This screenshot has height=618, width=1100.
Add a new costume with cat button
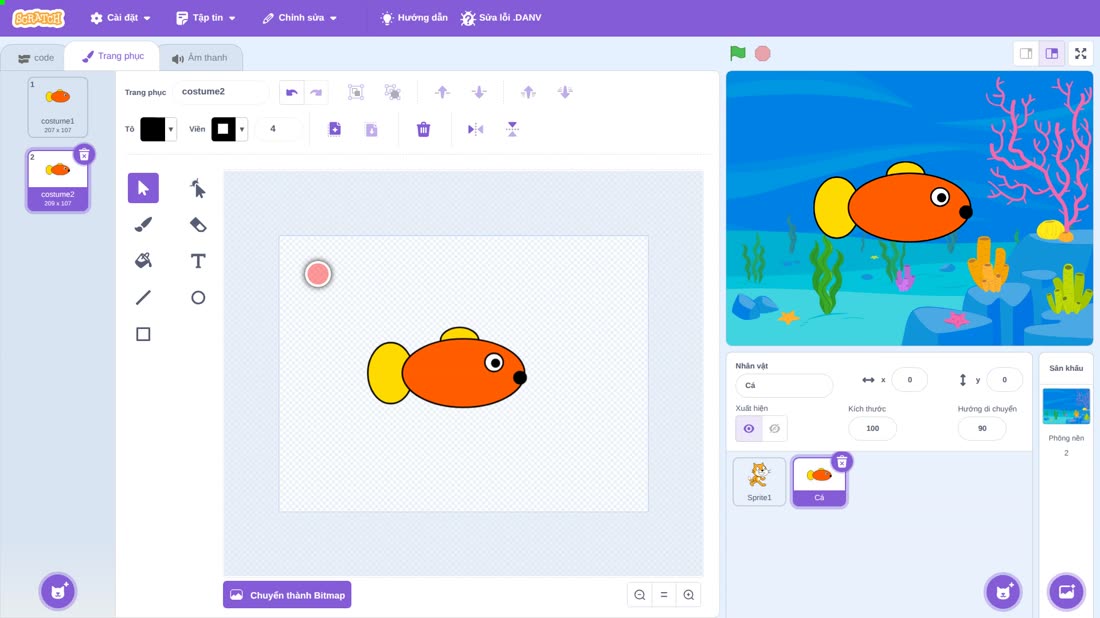[x=58, y=591]
